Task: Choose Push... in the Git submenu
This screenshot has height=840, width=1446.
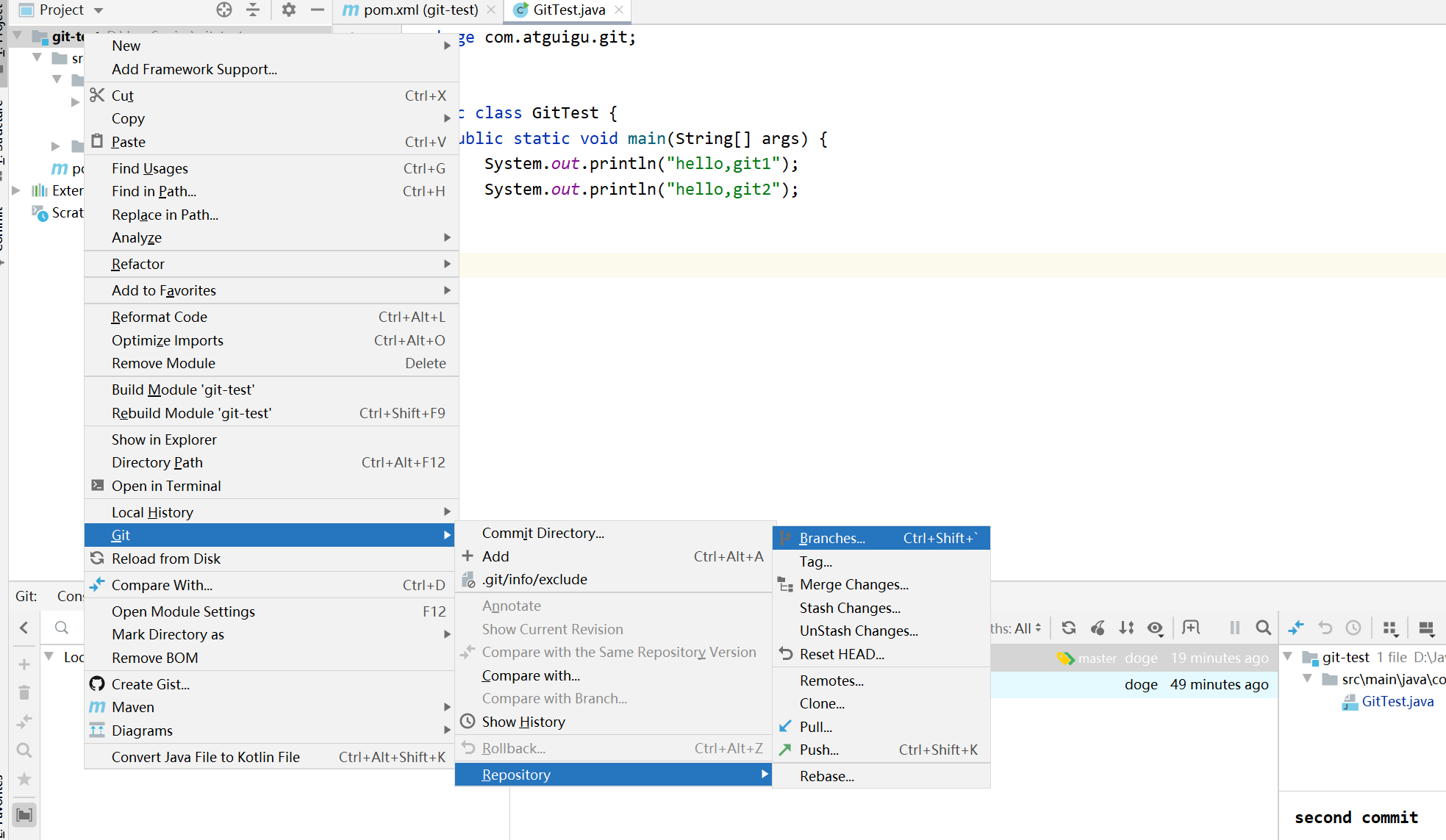Action: [x=819, y=750]
